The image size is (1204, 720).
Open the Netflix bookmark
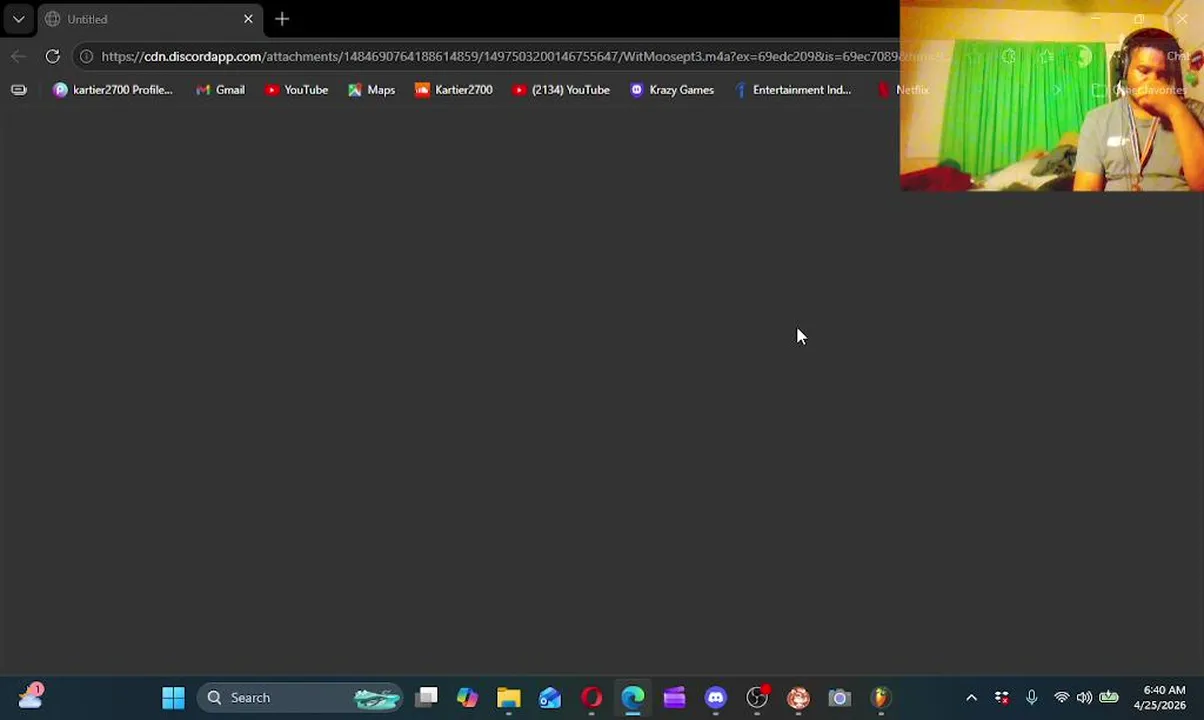[x=903, y=90]
